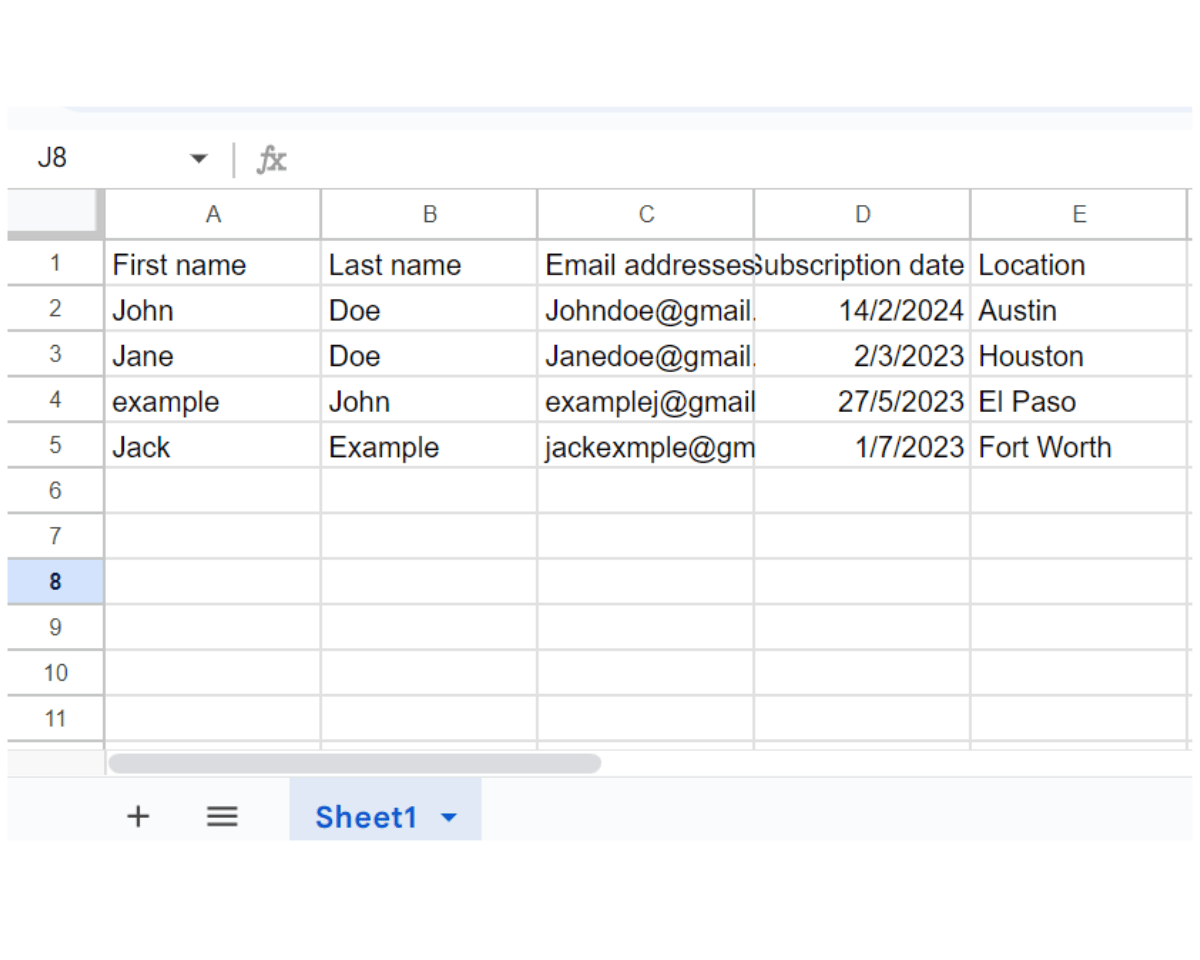The width and height of the screenshot is (1200, 960).
Task: Select row 7 header
Action: tap(55, 537)
